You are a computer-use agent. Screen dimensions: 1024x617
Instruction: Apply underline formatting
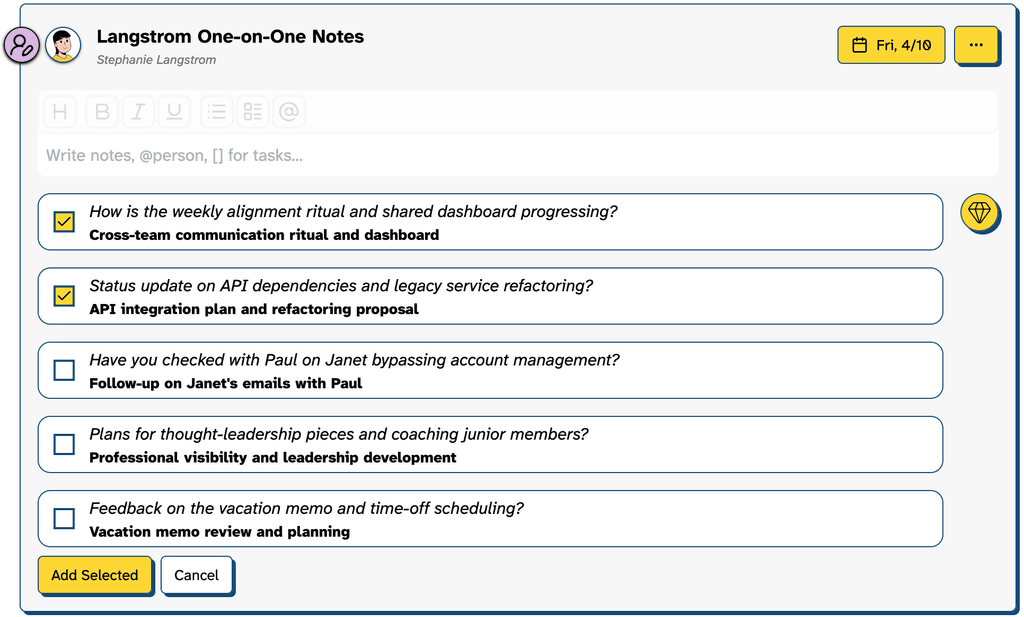click(174, 112)
